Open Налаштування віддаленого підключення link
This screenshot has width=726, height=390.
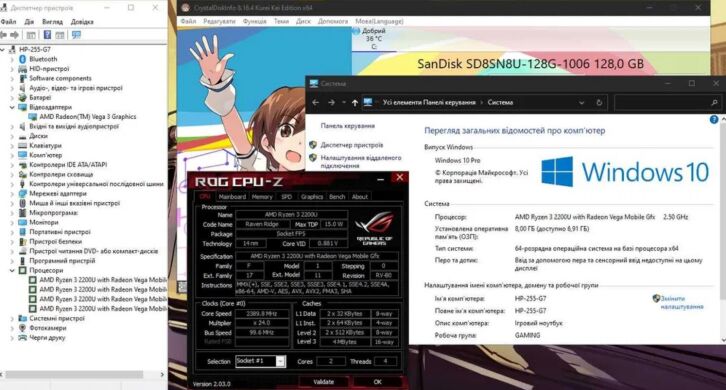[x=361, y=162]
